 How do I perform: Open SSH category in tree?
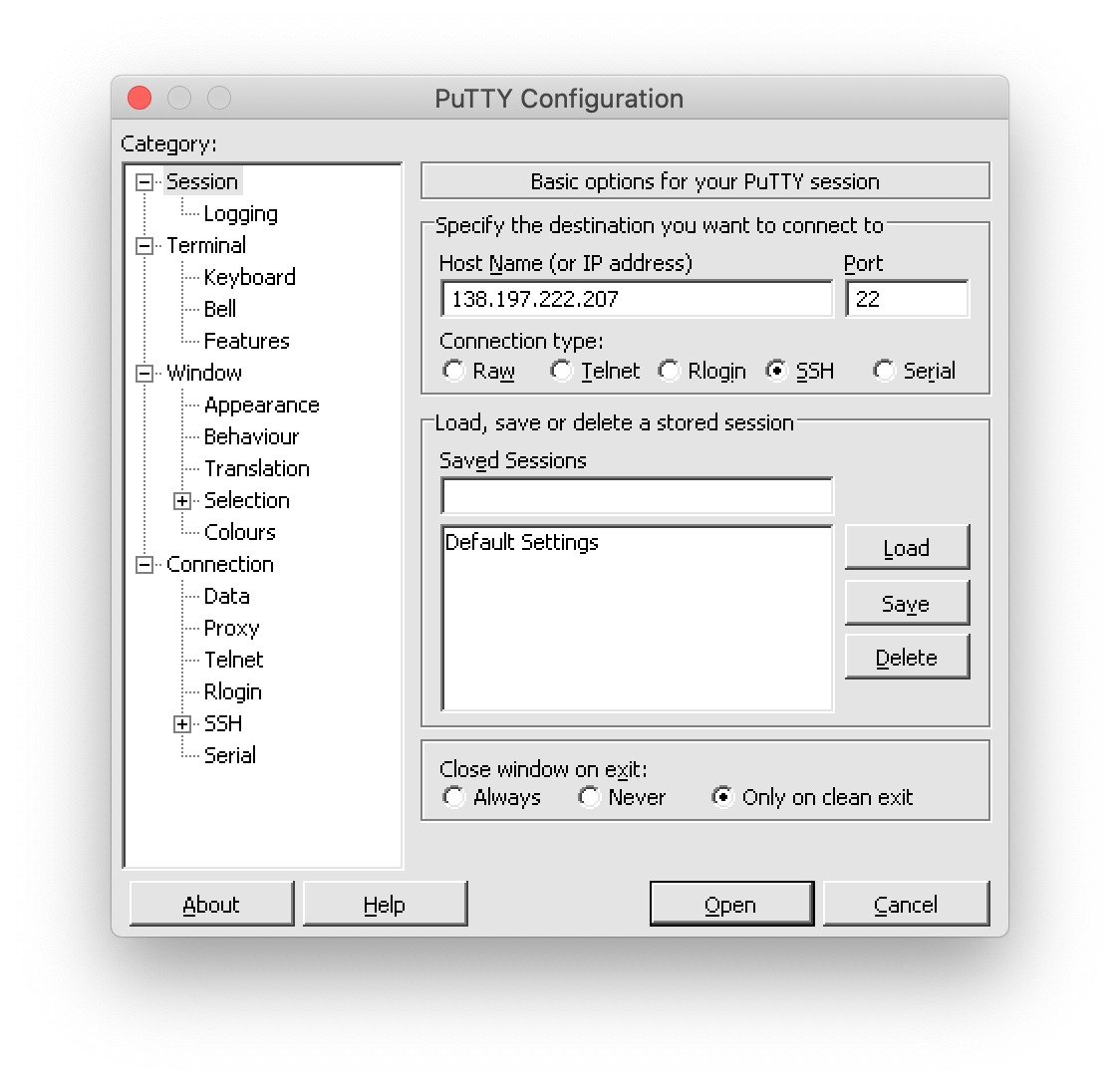(x=223, y=724)
